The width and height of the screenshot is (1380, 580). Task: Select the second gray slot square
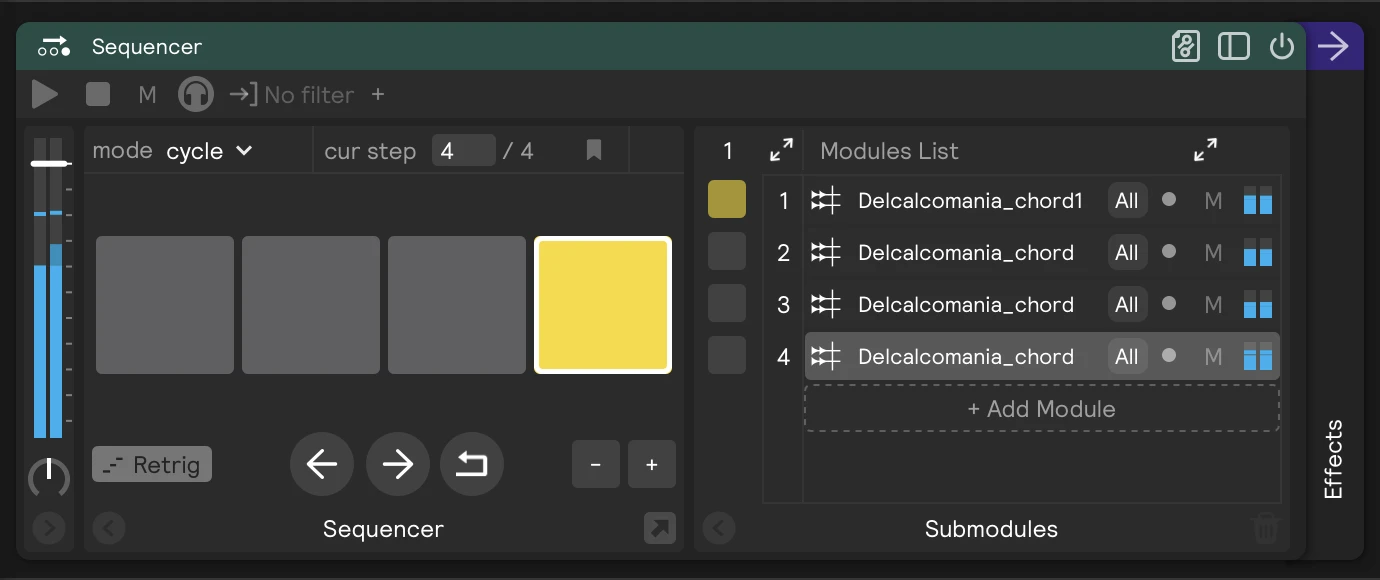(x=727, y=251)
